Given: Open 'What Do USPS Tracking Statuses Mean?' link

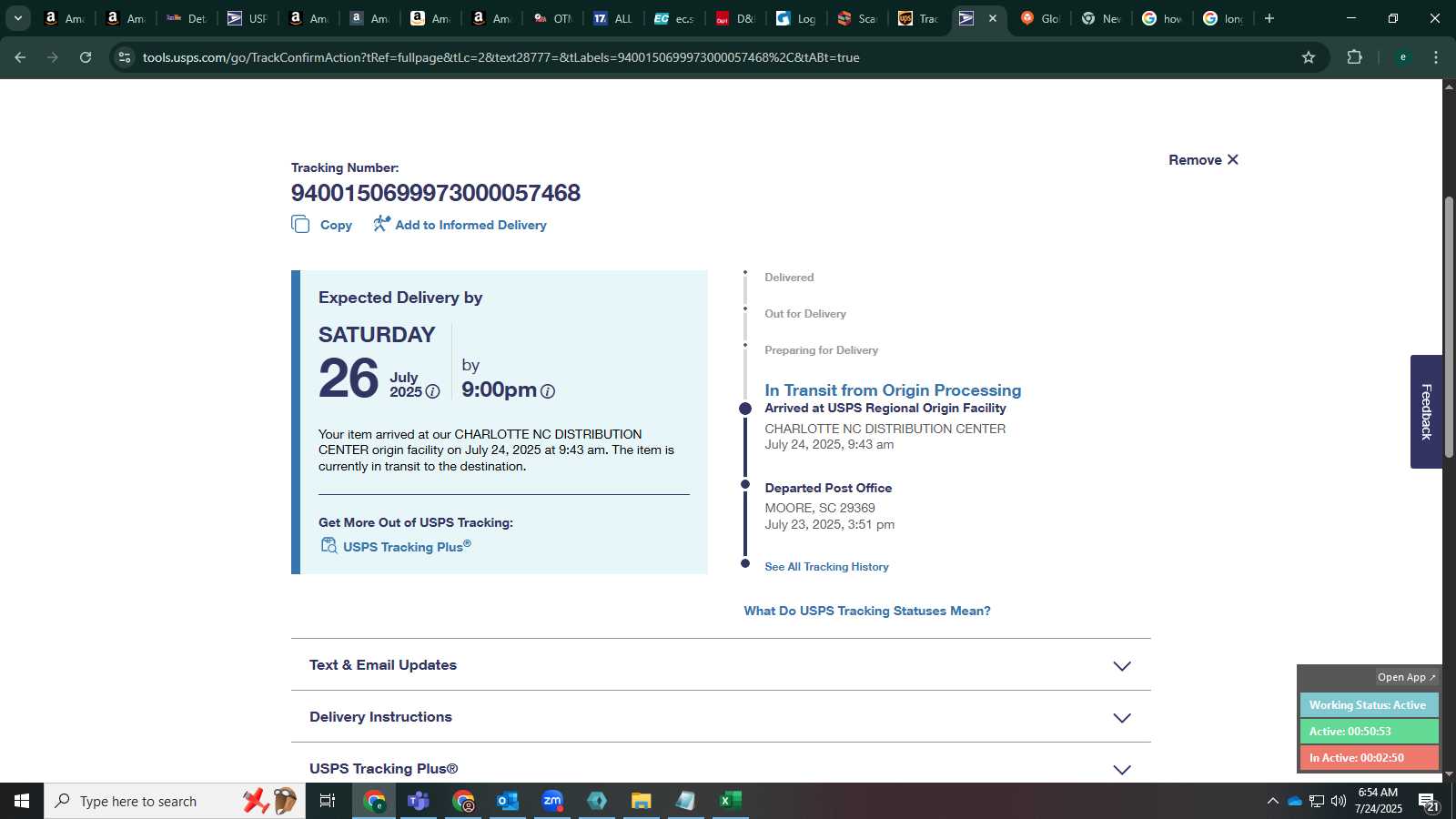Looking at the screenshot, I should 867,611.
